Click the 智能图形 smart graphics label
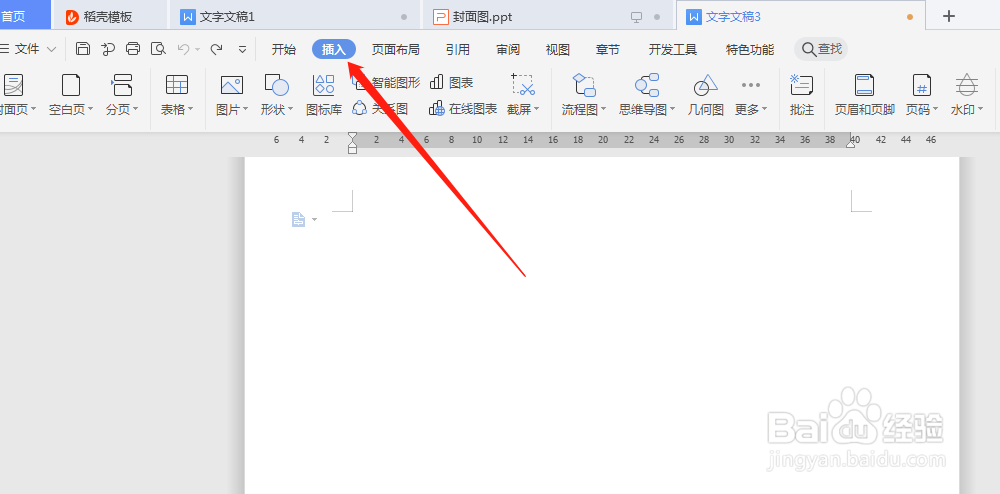The image size is (1000, 494). pyautogui.click(x=395, y=83)
